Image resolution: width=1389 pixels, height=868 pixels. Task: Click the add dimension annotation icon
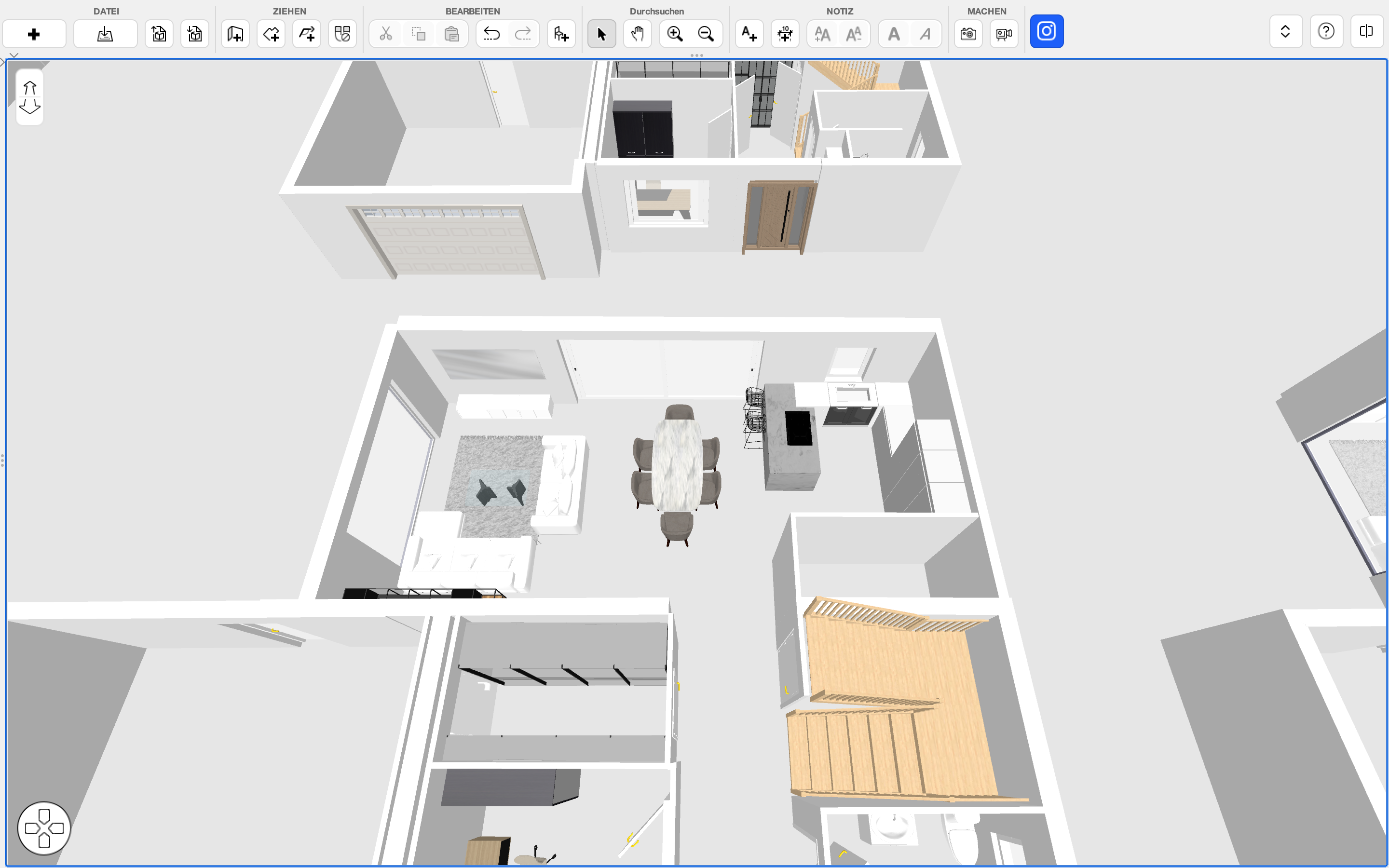[x=785, y=34]
